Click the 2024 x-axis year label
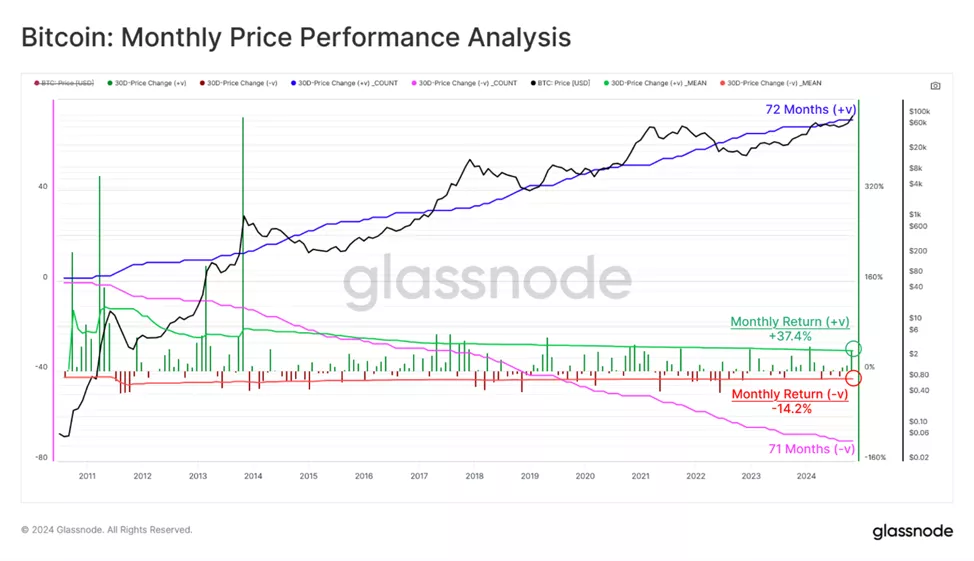The height and width of the screenshot is (561, 974). point(806,476)
